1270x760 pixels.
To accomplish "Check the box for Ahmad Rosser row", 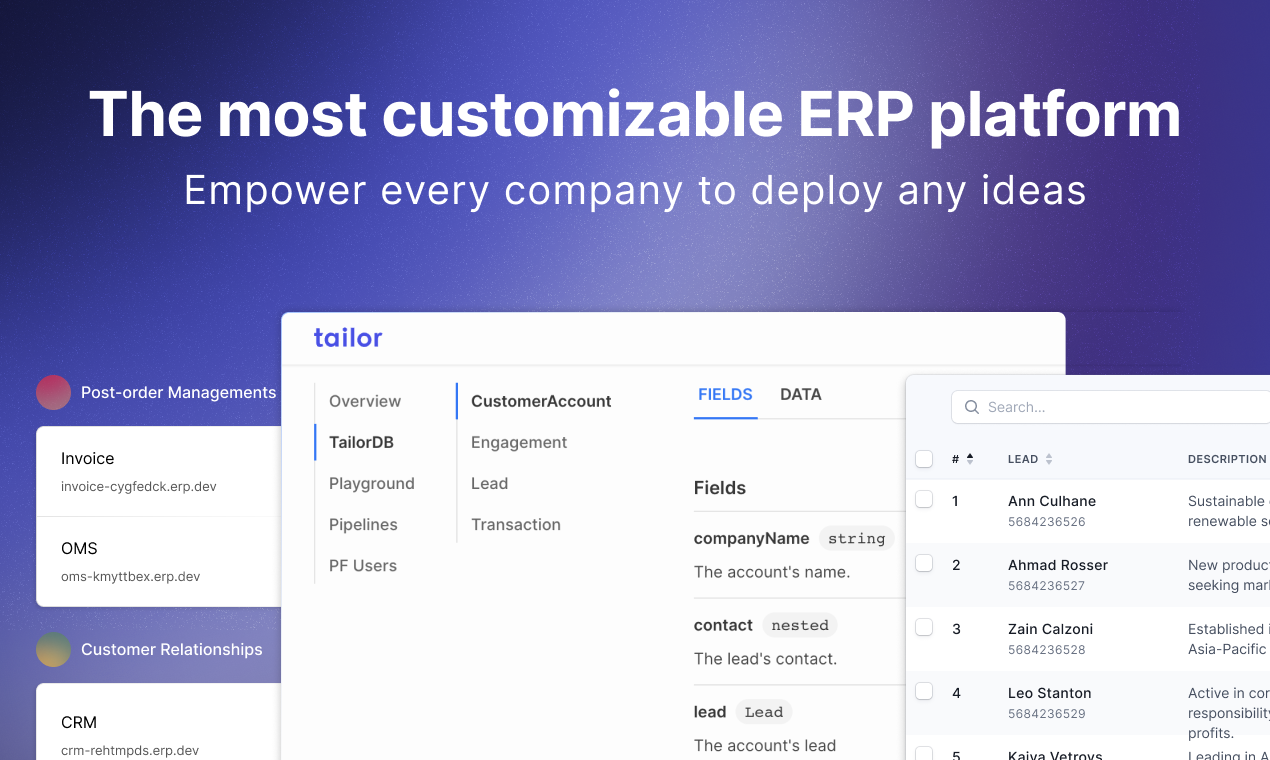I will pos(924,563).
